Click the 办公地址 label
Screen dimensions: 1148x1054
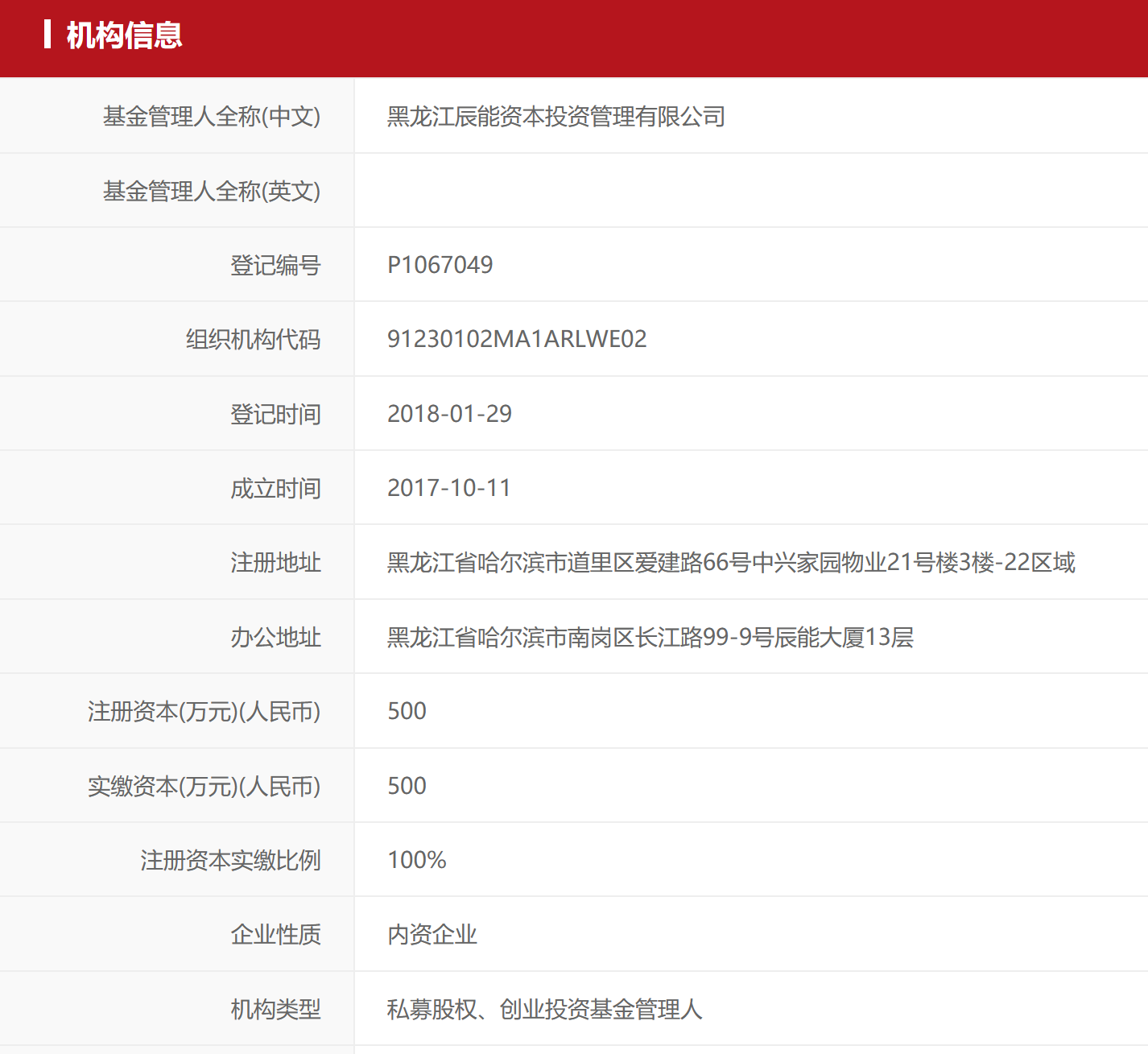click(275, 637)
